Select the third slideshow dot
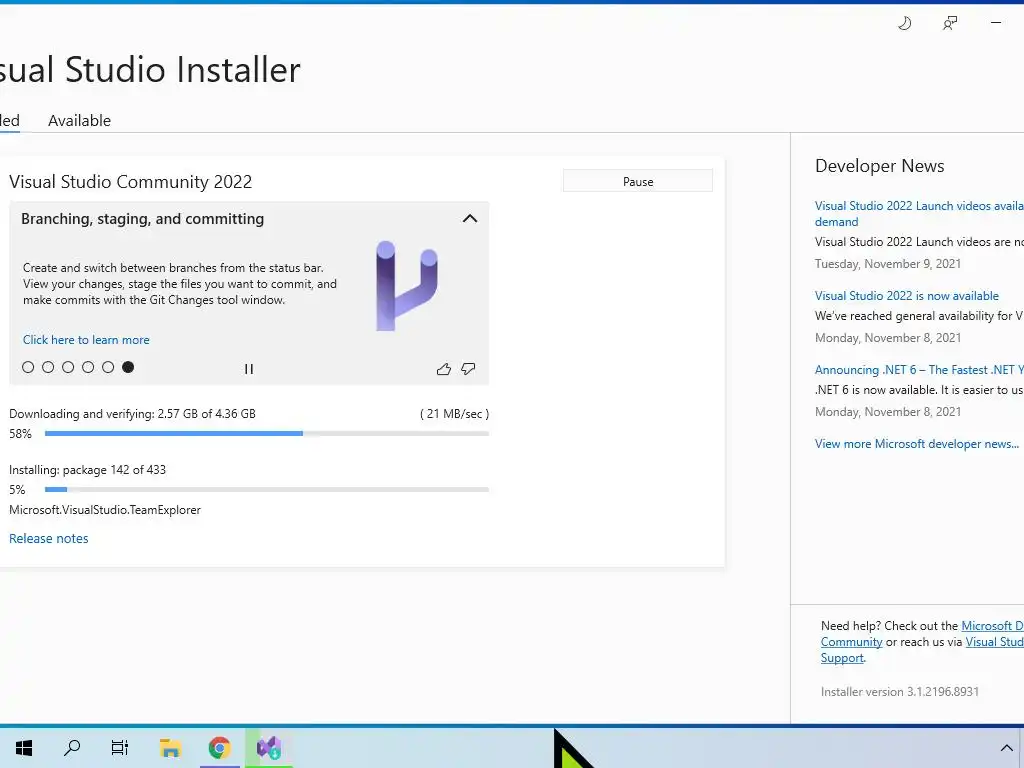 [x=68, y=367]
